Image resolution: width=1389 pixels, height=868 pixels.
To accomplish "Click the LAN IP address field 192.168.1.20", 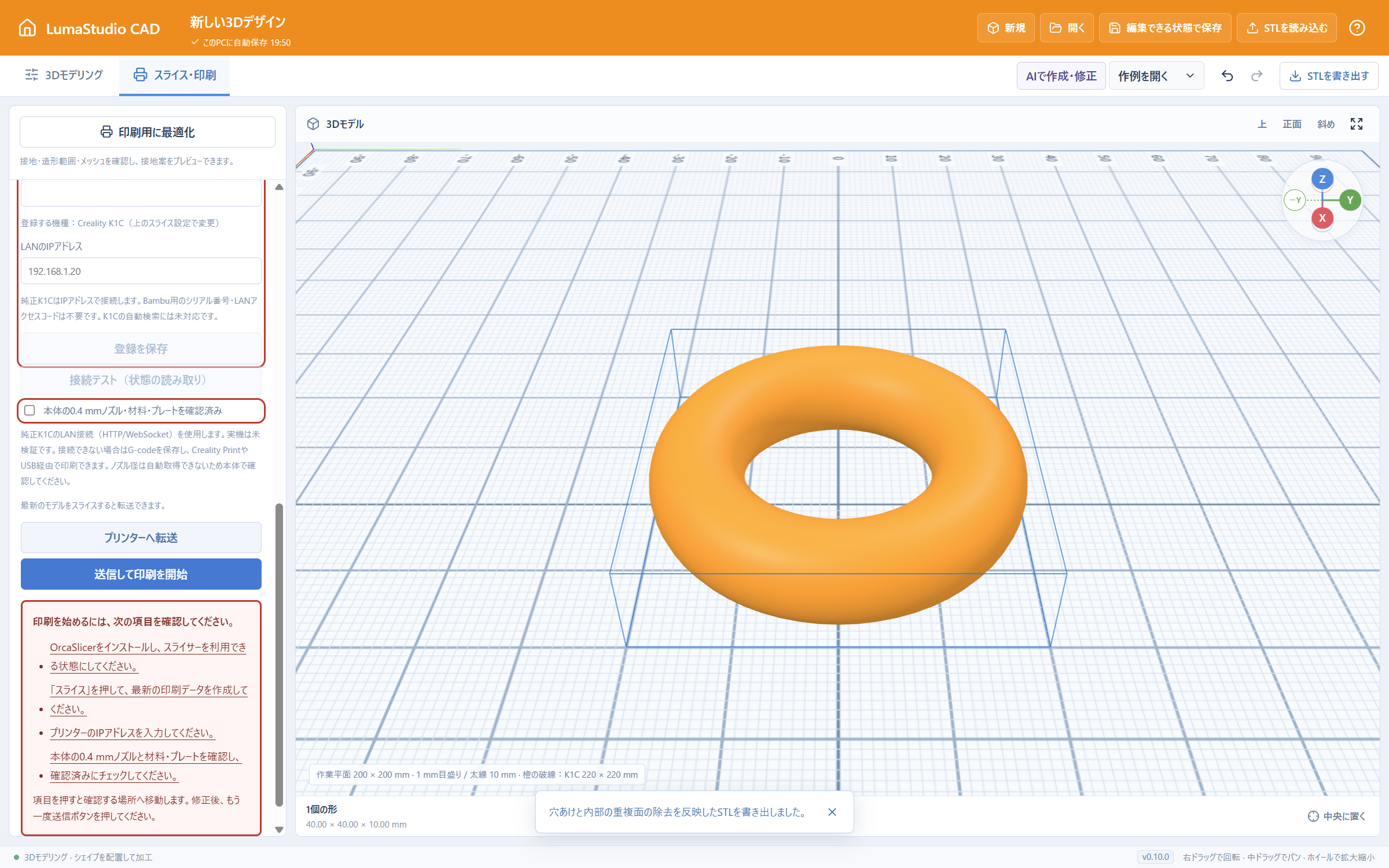I will click(141, 271).
